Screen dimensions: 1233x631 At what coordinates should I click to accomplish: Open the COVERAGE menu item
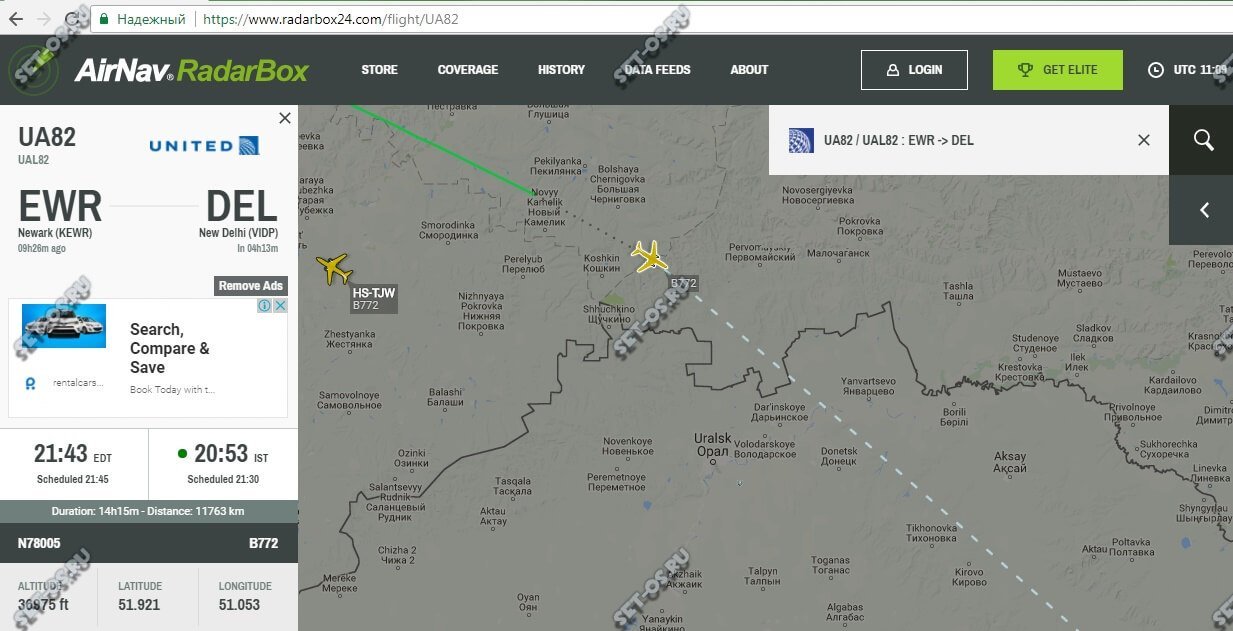(467, 70)
